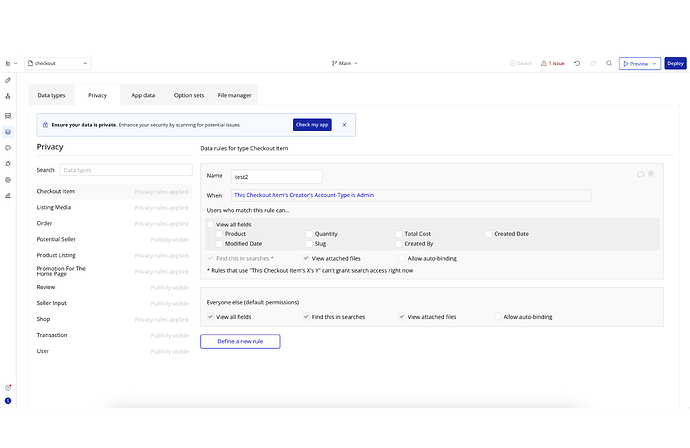
Task: Check the Modified Date field checkbox
Action: pos(219,244)
